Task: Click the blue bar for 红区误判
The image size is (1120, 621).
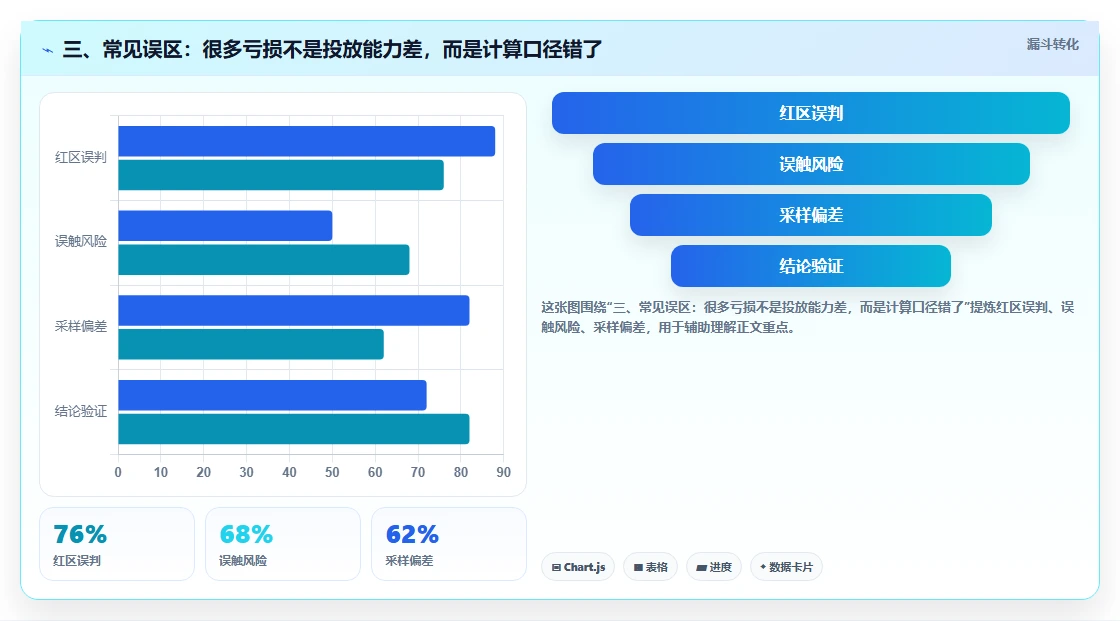Action: pos(306,141)
